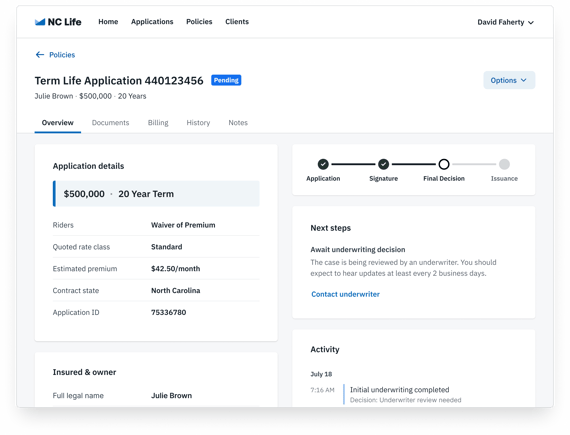Viewport: 570px width, 435px height.
Task: Click the completed Application step checkmark
Action: (323, 164)
